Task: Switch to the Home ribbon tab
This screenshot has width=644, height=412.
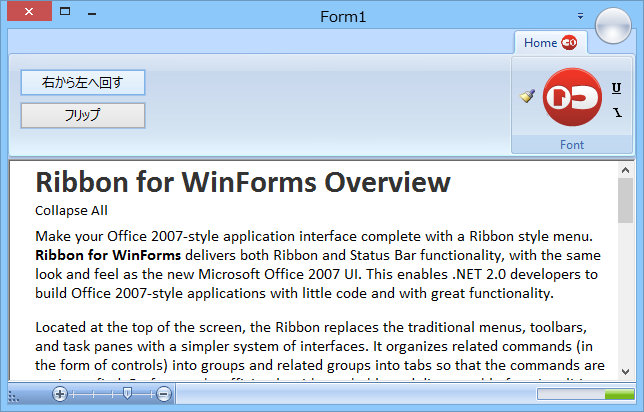Action: click(x=540, y=42)
